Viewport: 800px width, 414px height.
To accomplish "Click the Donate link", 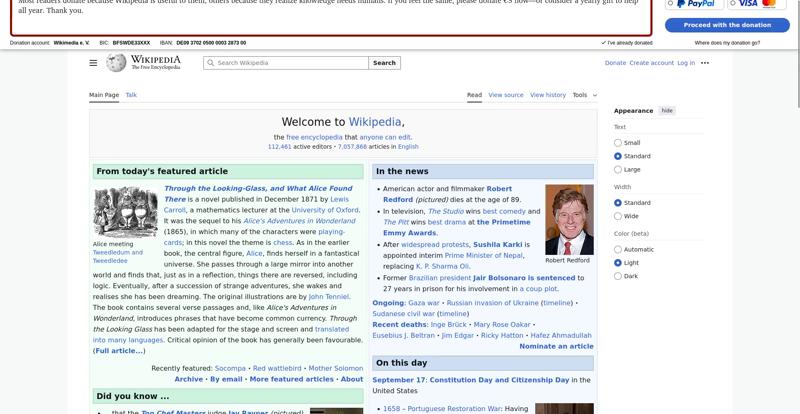I will [x=615, y=63].
